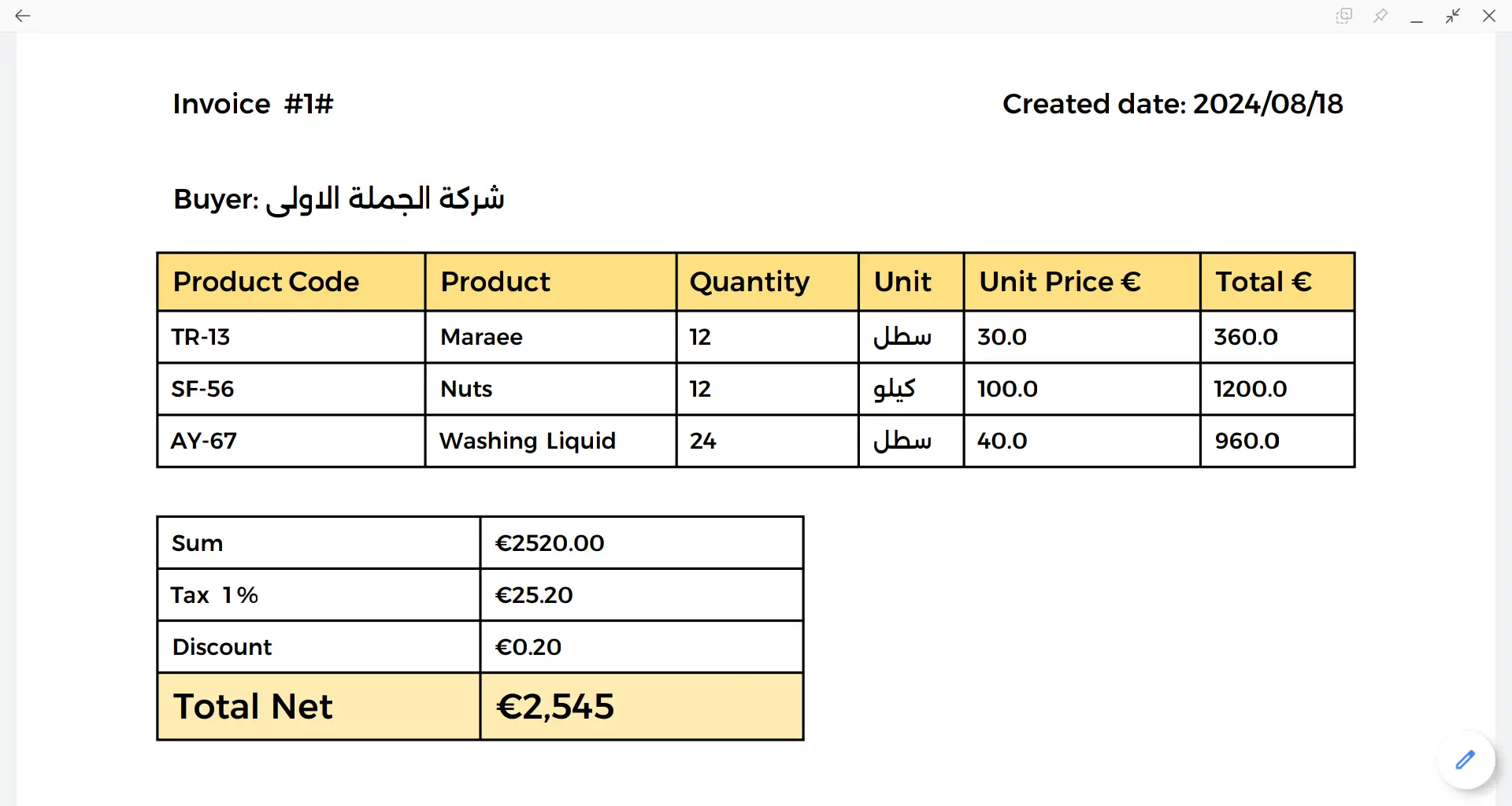1512x806 pixels.
Task: Select the Product Code column header
Action: (291, 282)
